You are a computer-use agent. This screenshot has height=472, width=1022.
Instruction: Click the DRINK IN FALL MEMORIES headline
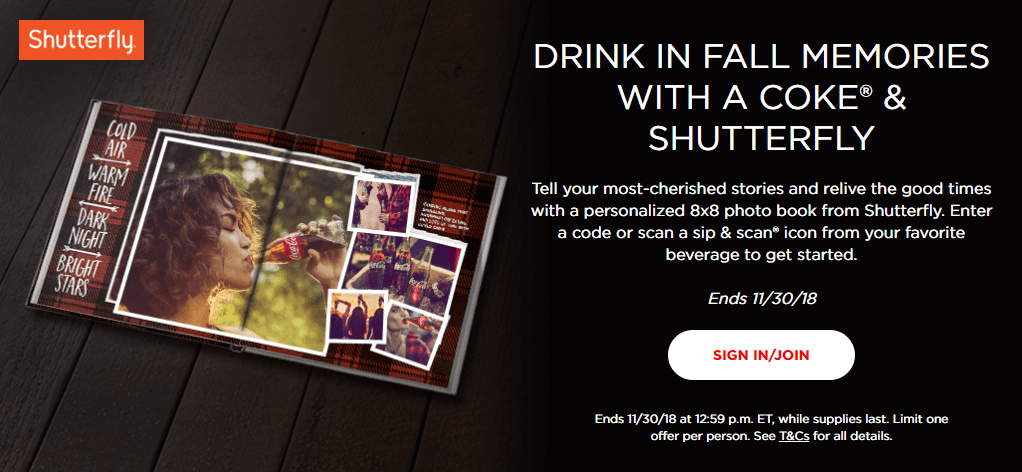click(761, 58)
